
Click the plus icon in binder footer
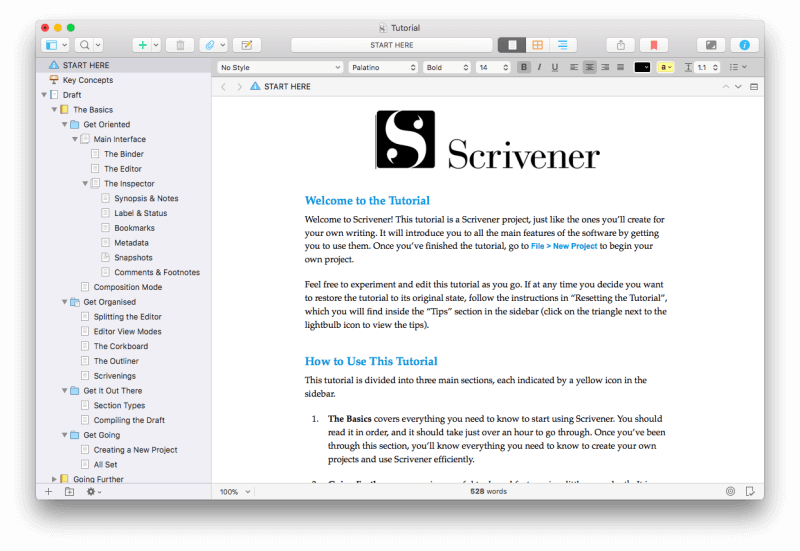point(48,492)
